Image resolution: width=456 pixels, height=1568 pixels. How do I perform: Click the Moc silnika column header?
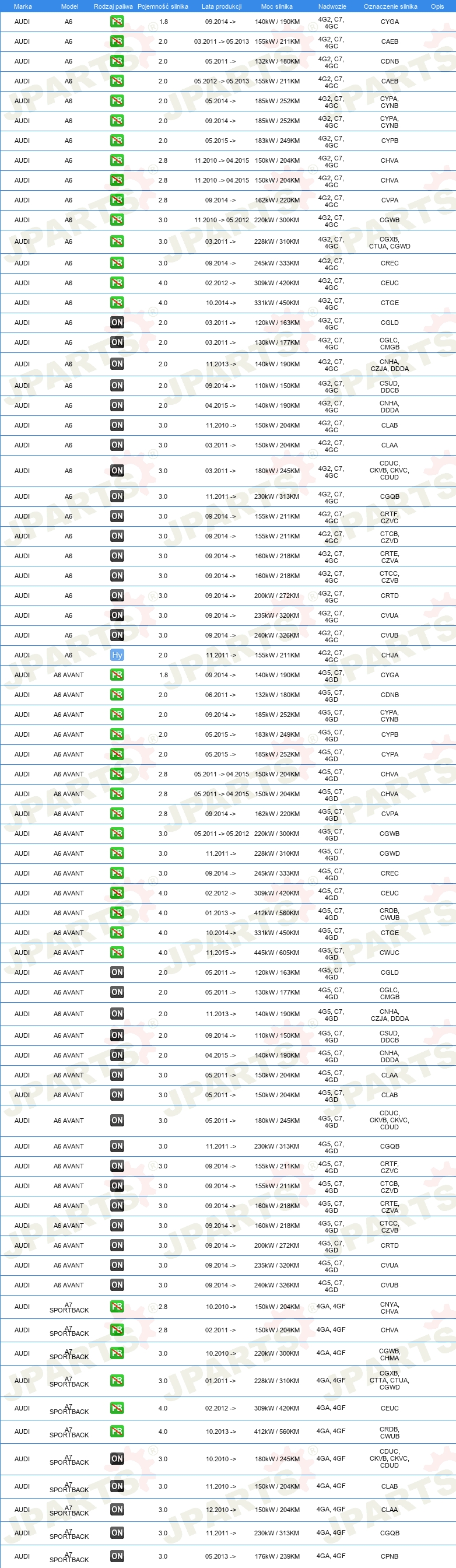pos(276,6)
